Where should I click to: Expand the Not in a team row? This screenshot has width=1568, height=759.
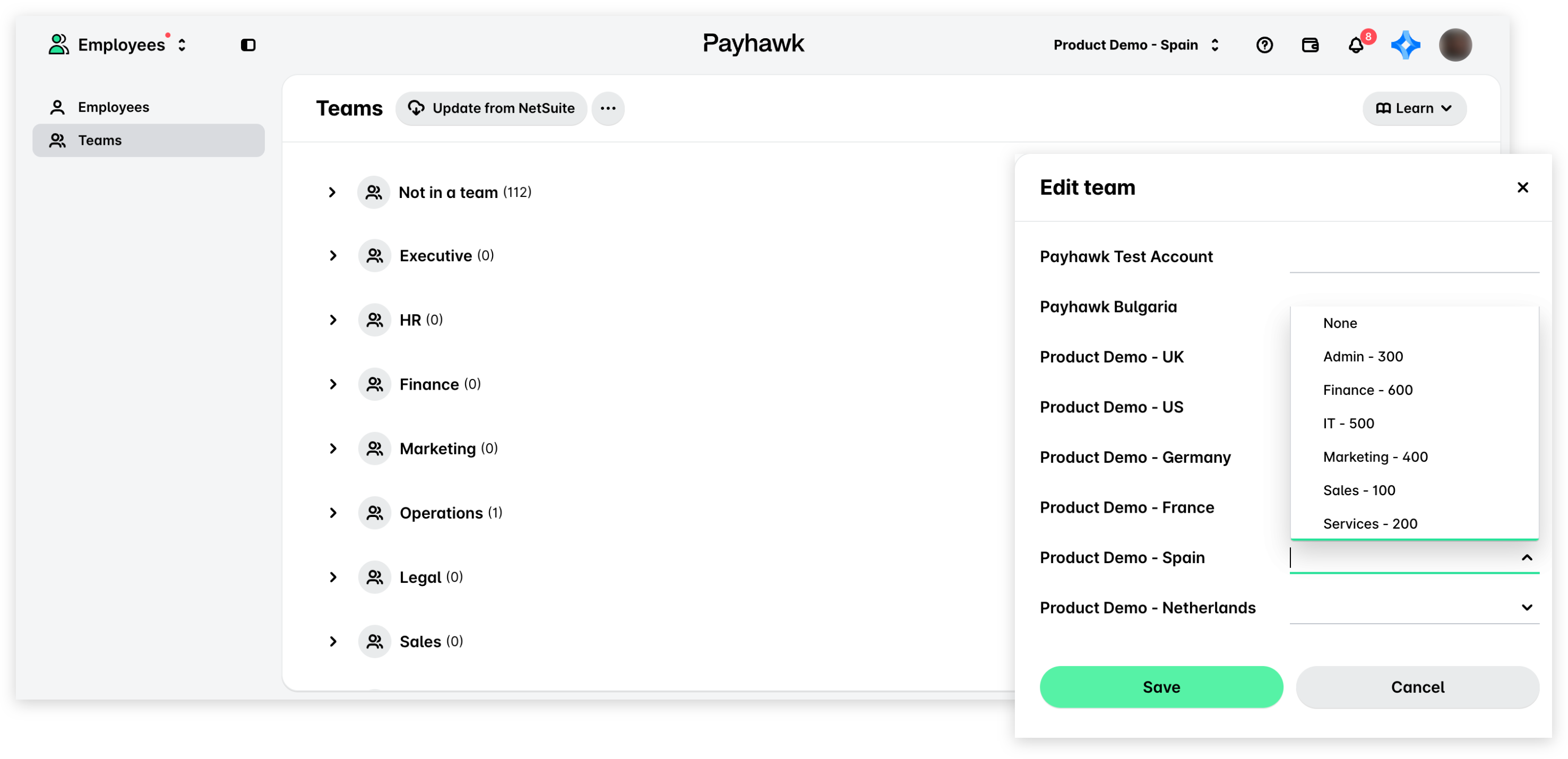(332, 192)
